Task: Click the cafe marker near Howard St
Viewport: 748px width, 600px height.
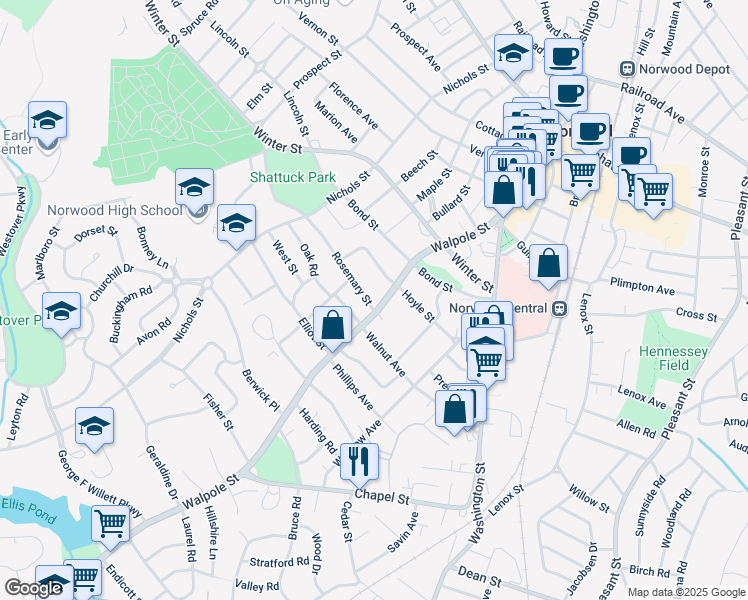Action: [563, 58]
